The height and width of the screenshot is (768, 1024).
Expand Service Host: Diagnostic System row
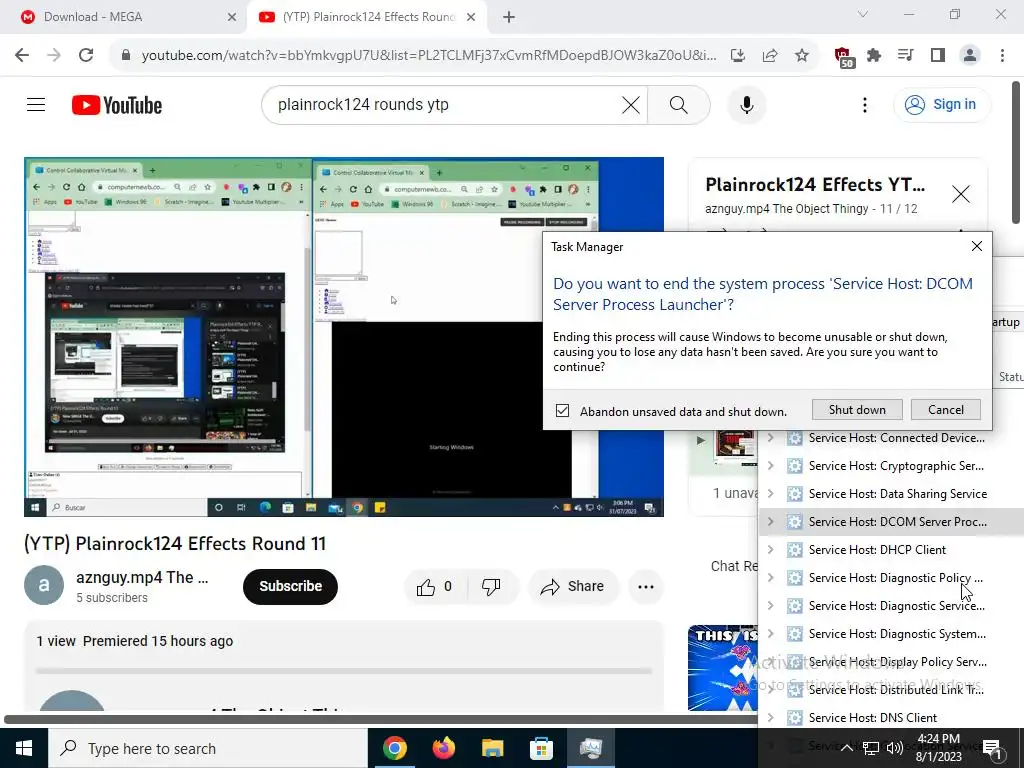[771, 633]
